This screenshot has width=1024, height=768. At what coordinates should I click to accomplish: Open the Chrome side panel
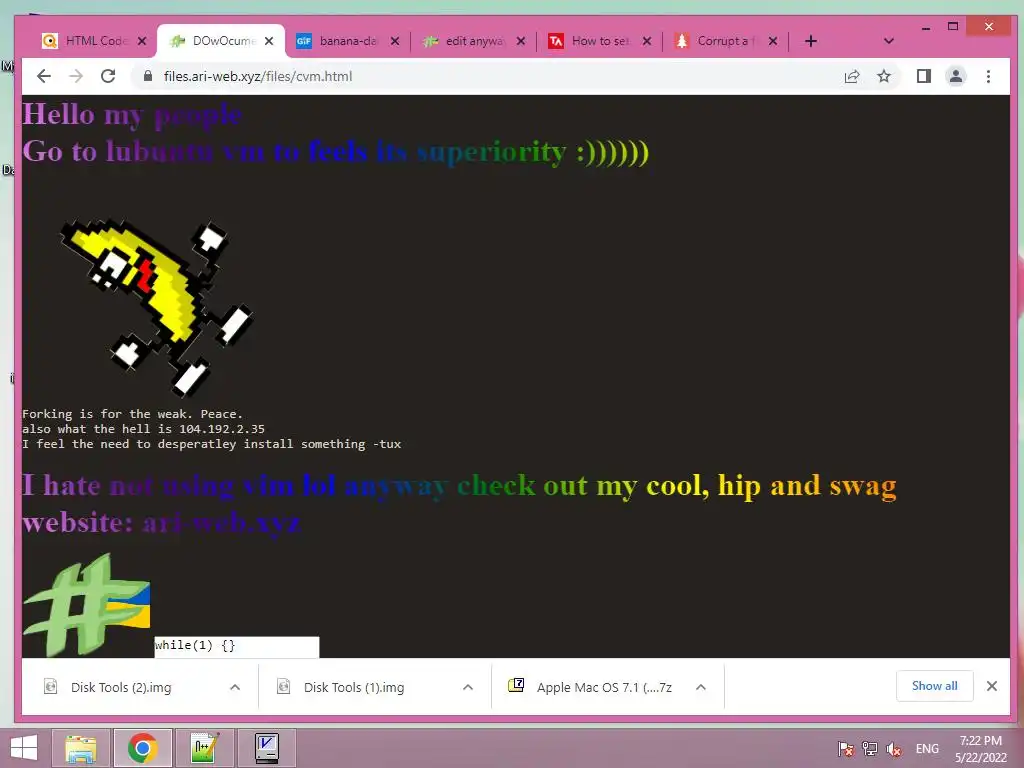click(x=923, y=76)
